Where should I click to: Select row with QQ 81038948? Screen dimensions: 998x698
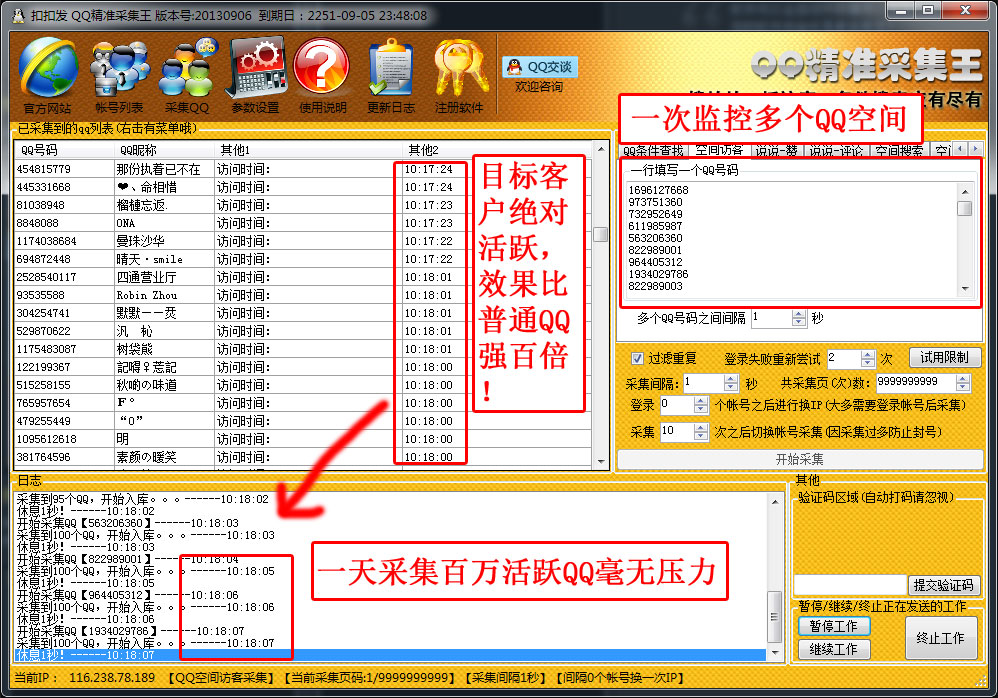(303, 205)
